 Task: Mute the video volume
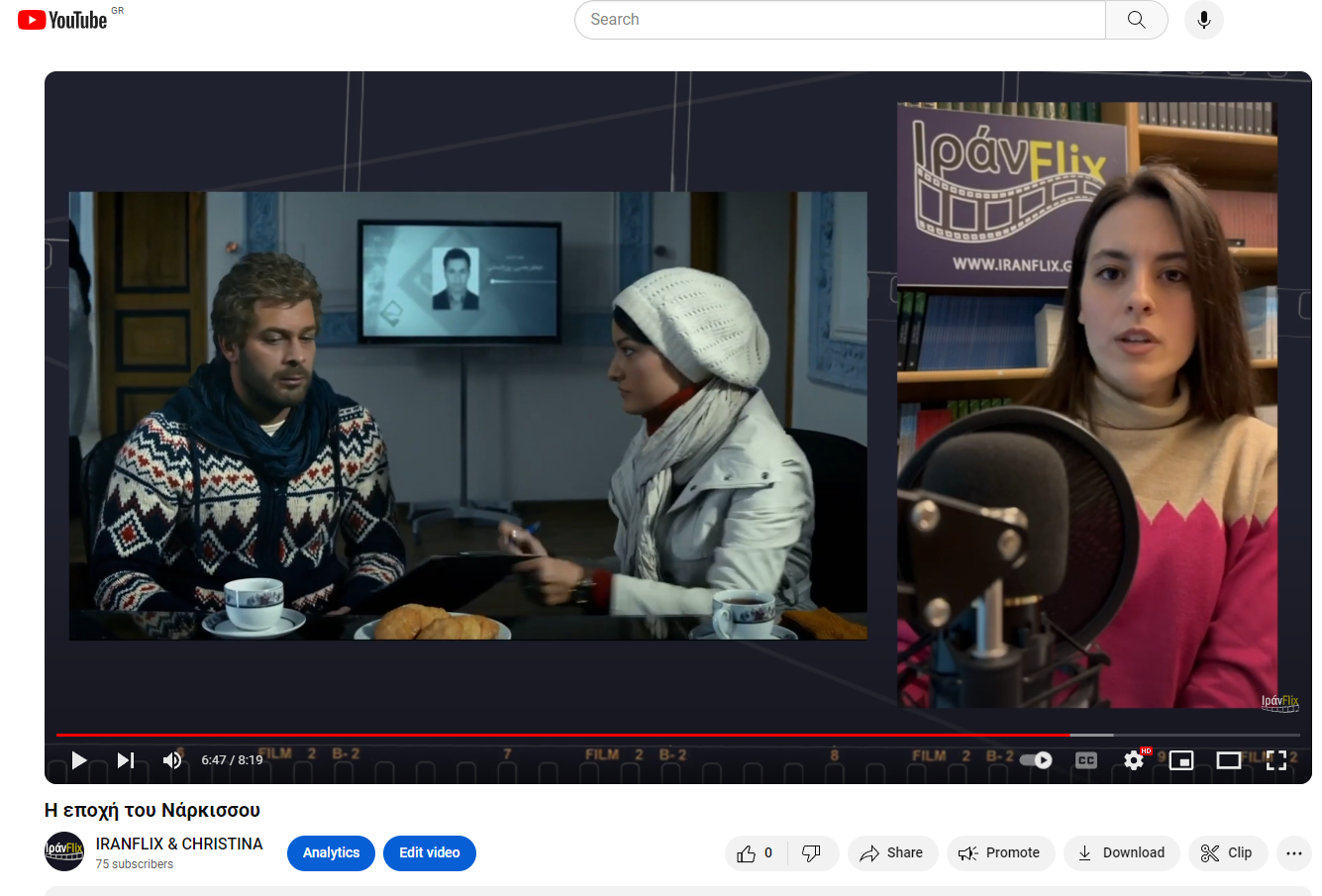(x=172, y=760)
